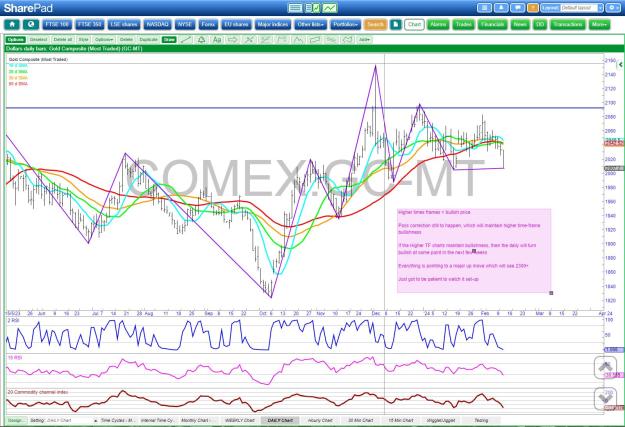Open the settings gear dropdown
625x427 pixels.
[613, 8]
